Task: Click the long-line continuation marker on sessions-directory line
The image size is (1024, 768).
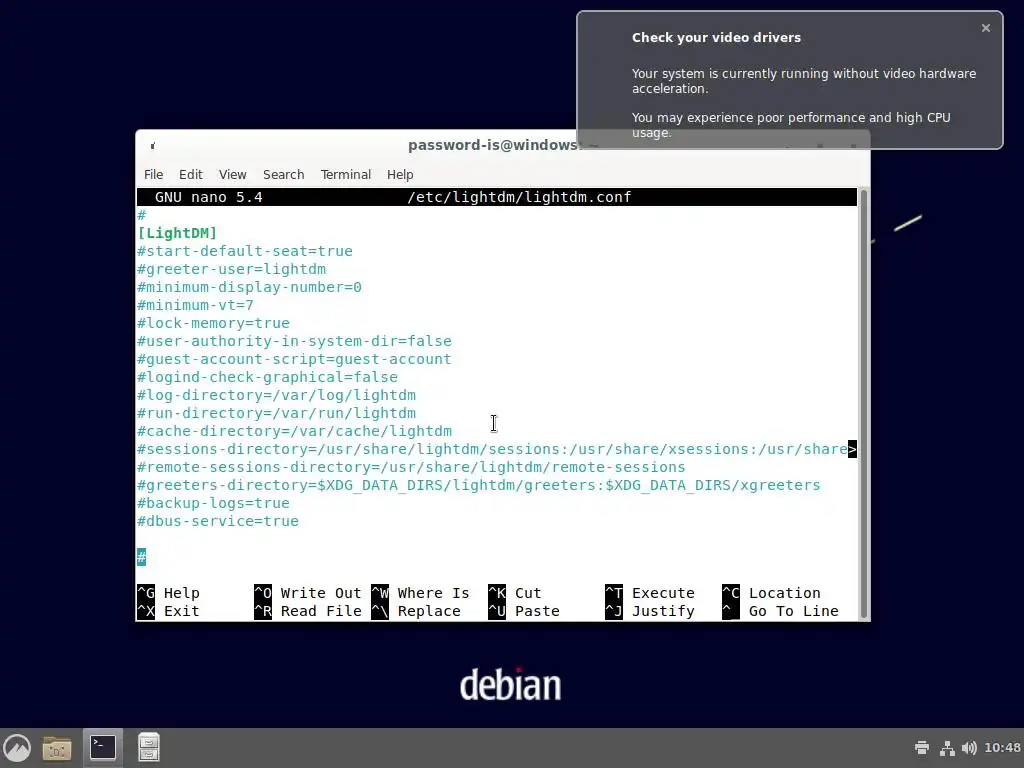Action: (852, 449)
